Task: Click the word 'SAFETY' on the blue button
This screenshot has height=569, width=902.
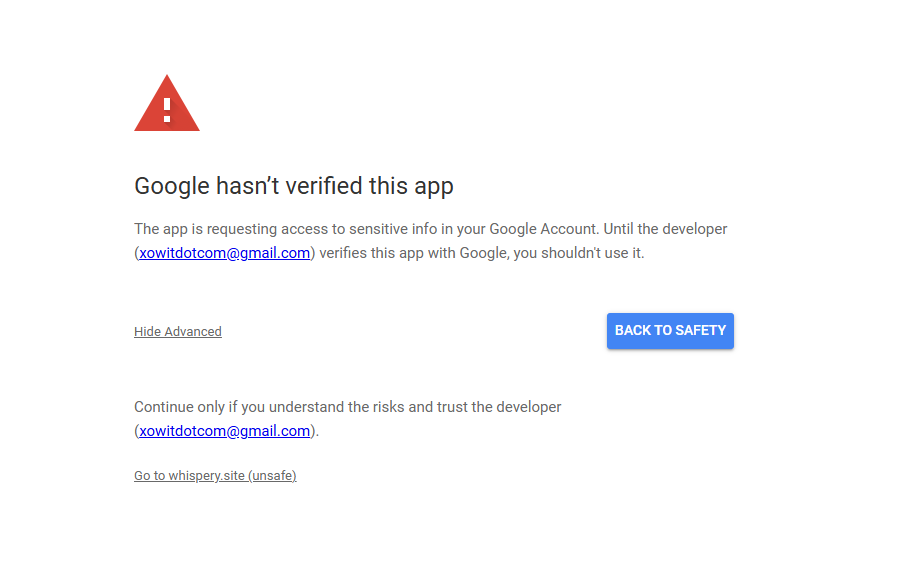Action: [x=701, y=331]
